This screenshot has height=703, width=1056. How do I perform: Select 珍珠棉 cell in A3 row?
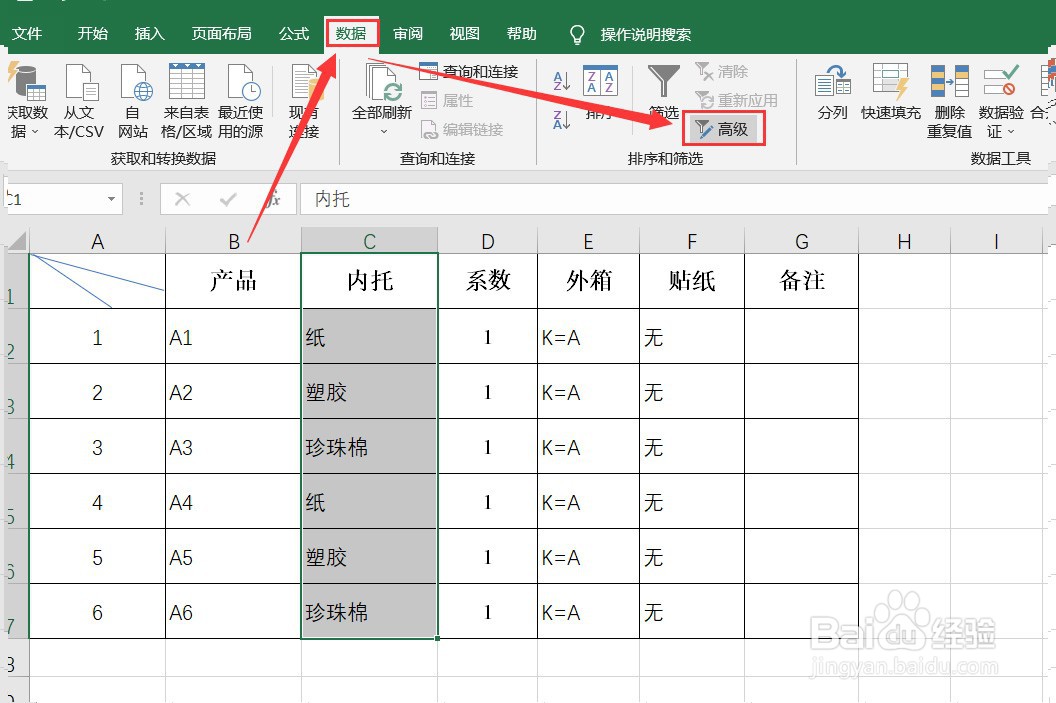click(369, 446)
